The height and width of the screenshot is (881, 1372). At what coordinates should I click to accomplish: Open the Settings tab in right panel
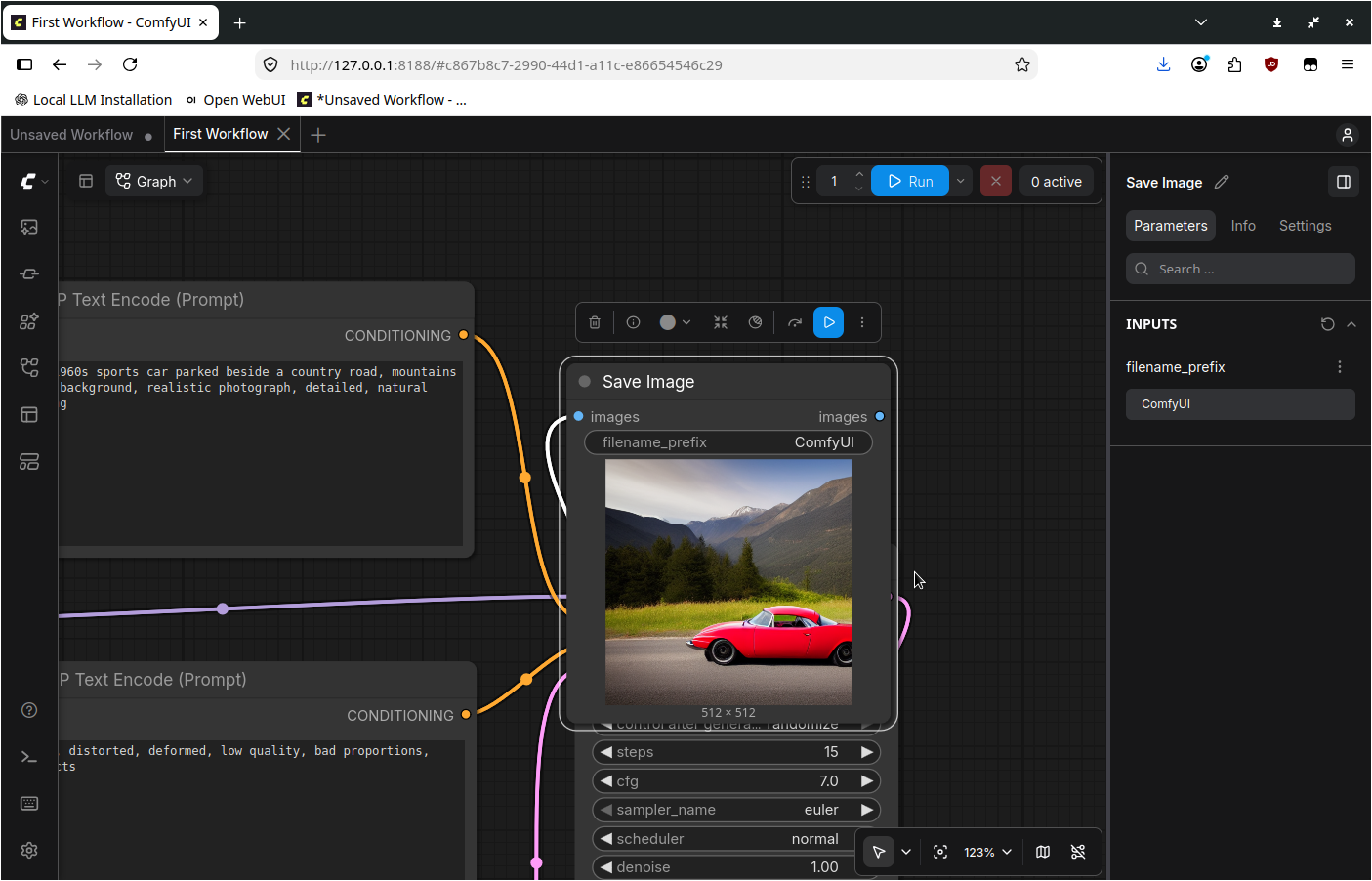[x=1306, y=226]
